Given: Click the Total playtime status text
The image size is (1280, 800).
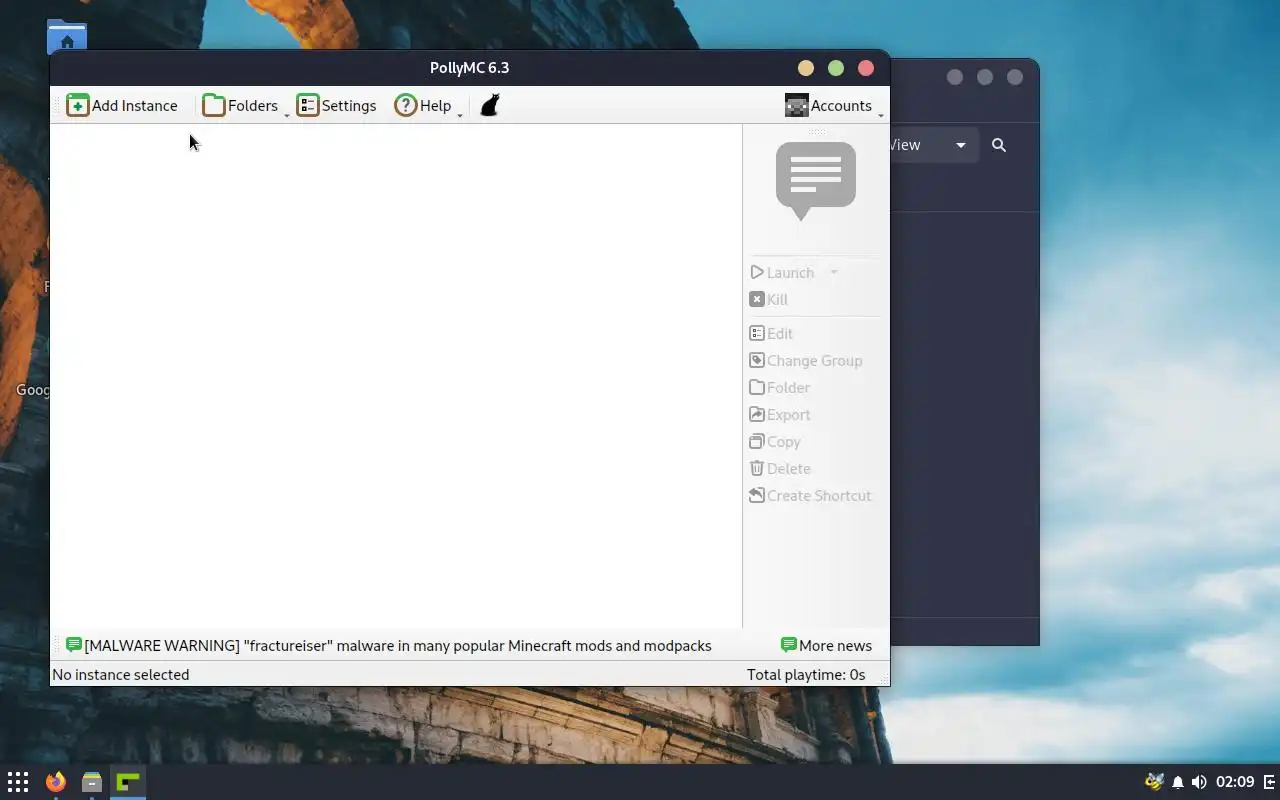Looking at the screenshot, I should 806,674.
